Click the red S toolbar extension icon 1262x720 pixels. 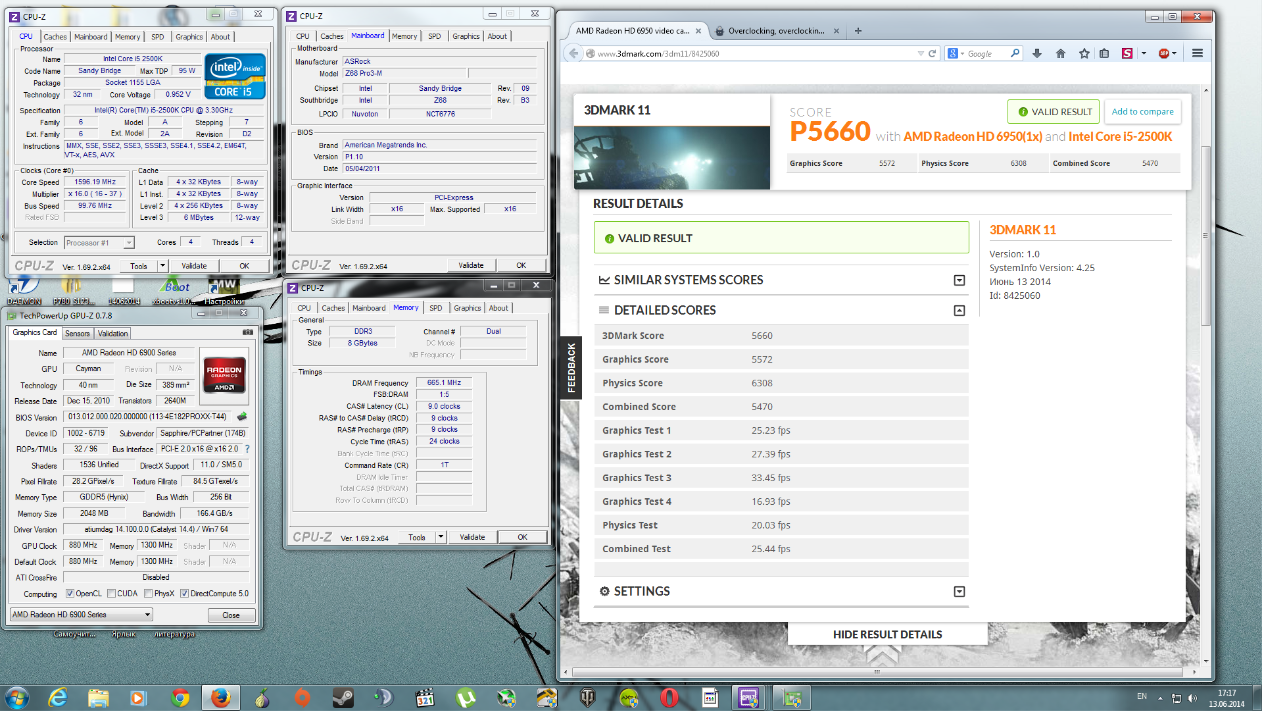tap(1127, 53)
